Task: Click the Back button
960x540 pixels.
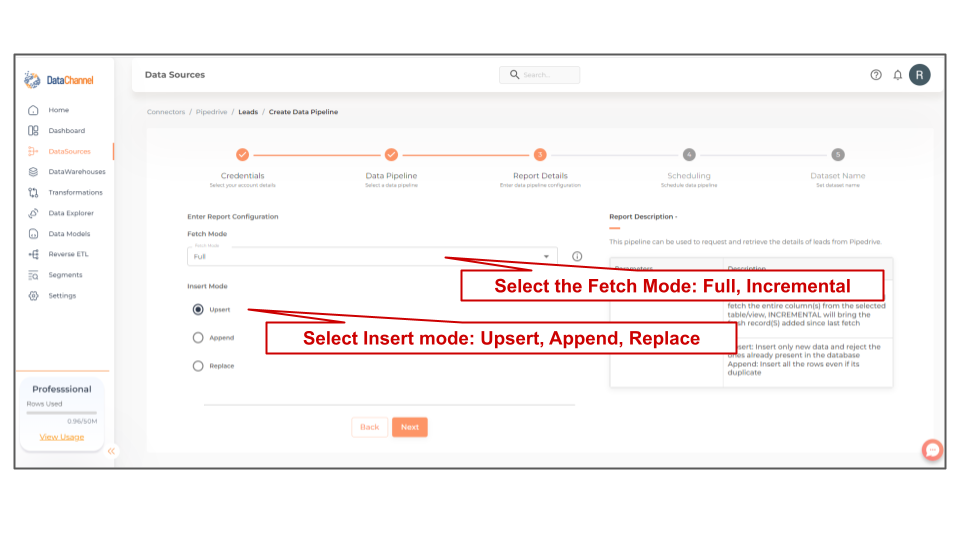Action: [x=369, y=427]
